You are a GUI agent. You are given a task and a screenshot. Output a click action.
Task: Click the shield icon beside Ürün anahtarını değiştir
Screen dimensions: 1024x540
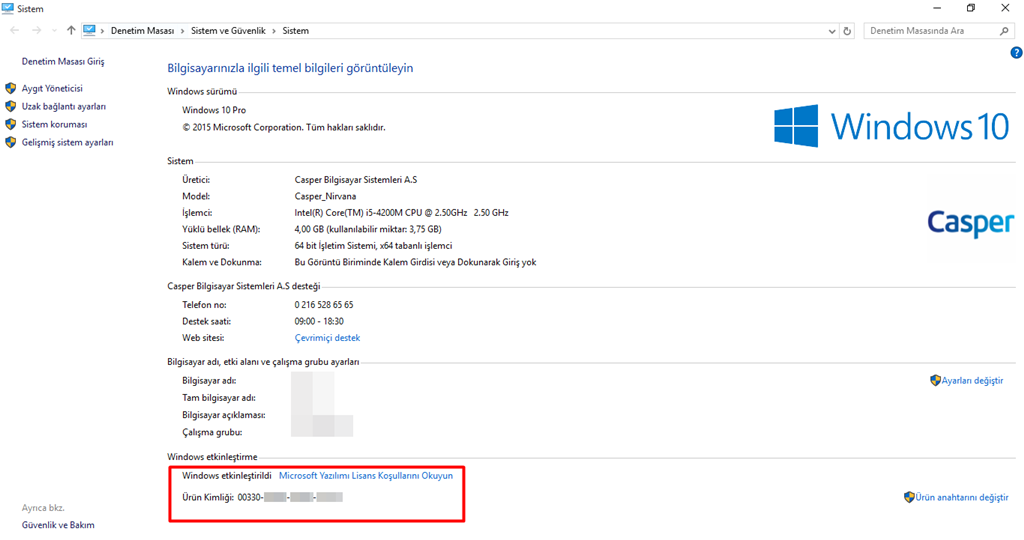tap(909, 497)
